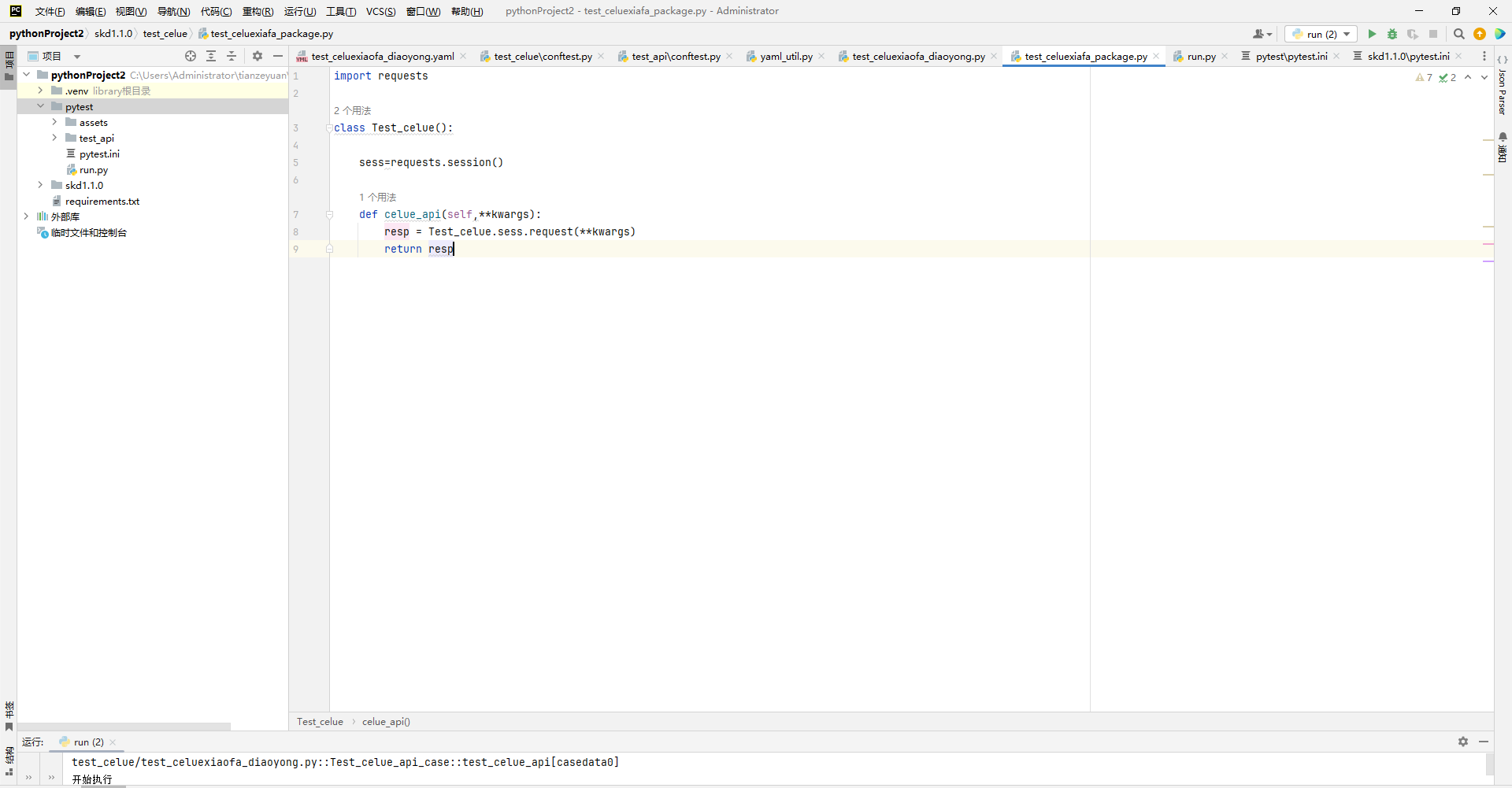1512x788 pixels.
Task: Switch to test_celuexiaofa_diaoyong.yaml tab
Action: 383,56
